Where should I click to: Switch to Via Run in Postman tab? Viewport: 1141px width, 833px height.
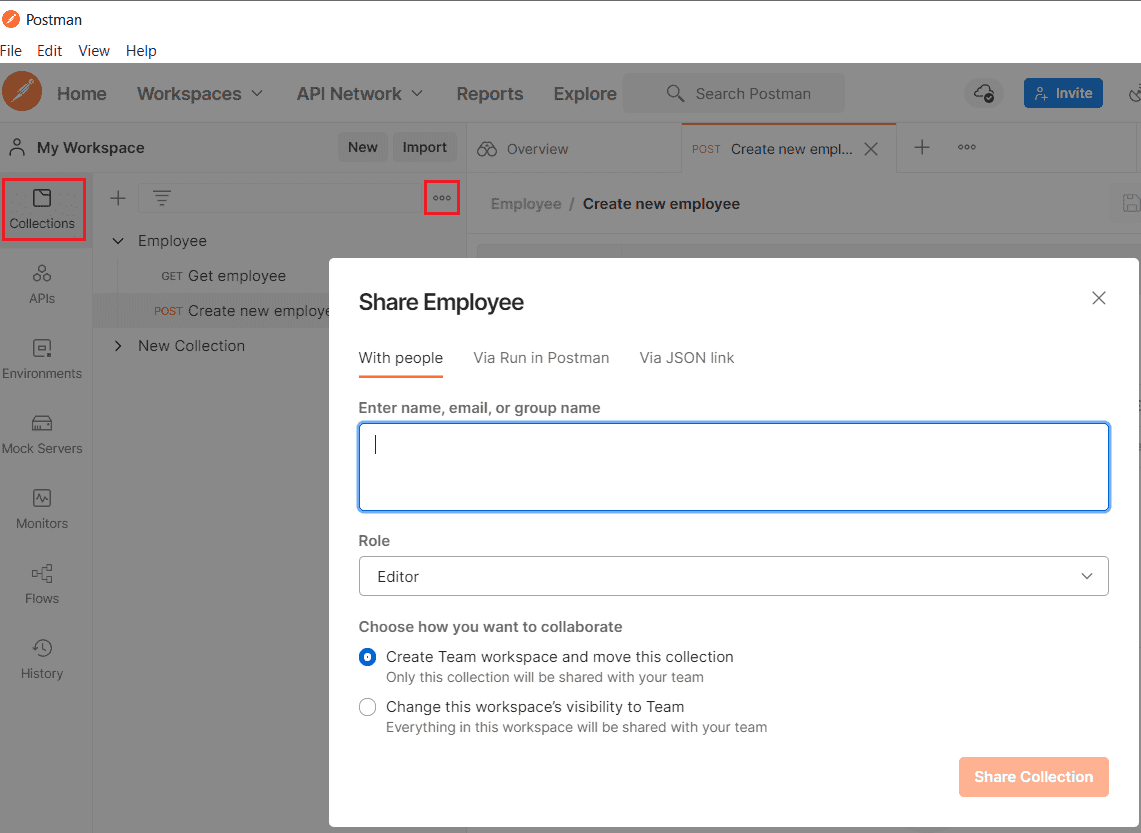[x=541, y=358]
